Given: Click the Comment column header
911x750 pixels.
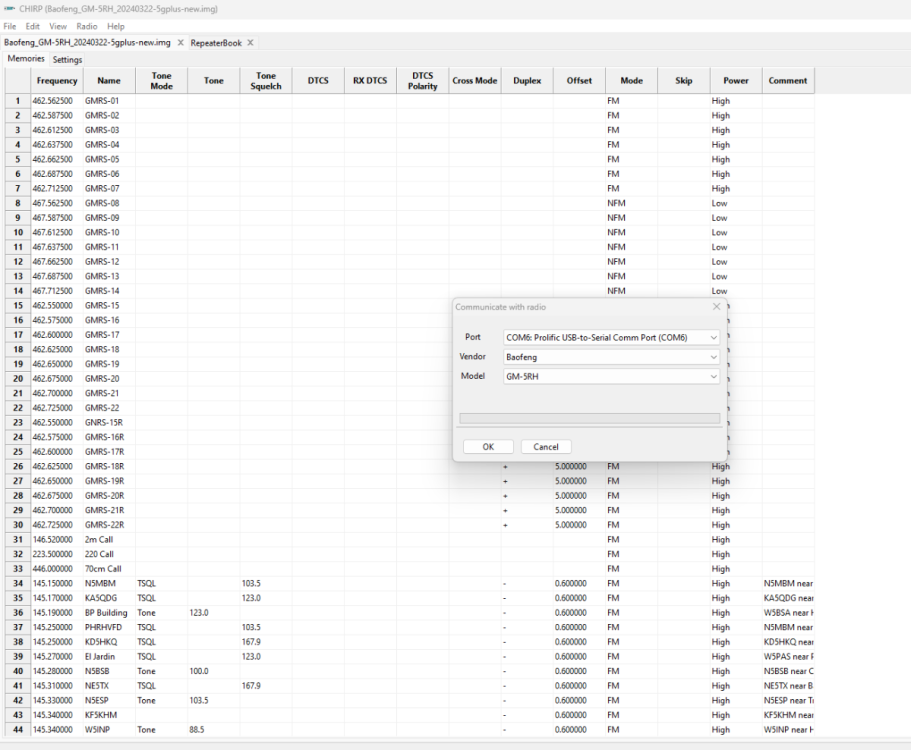Looking at the screenshot, I should coord(788,81).
